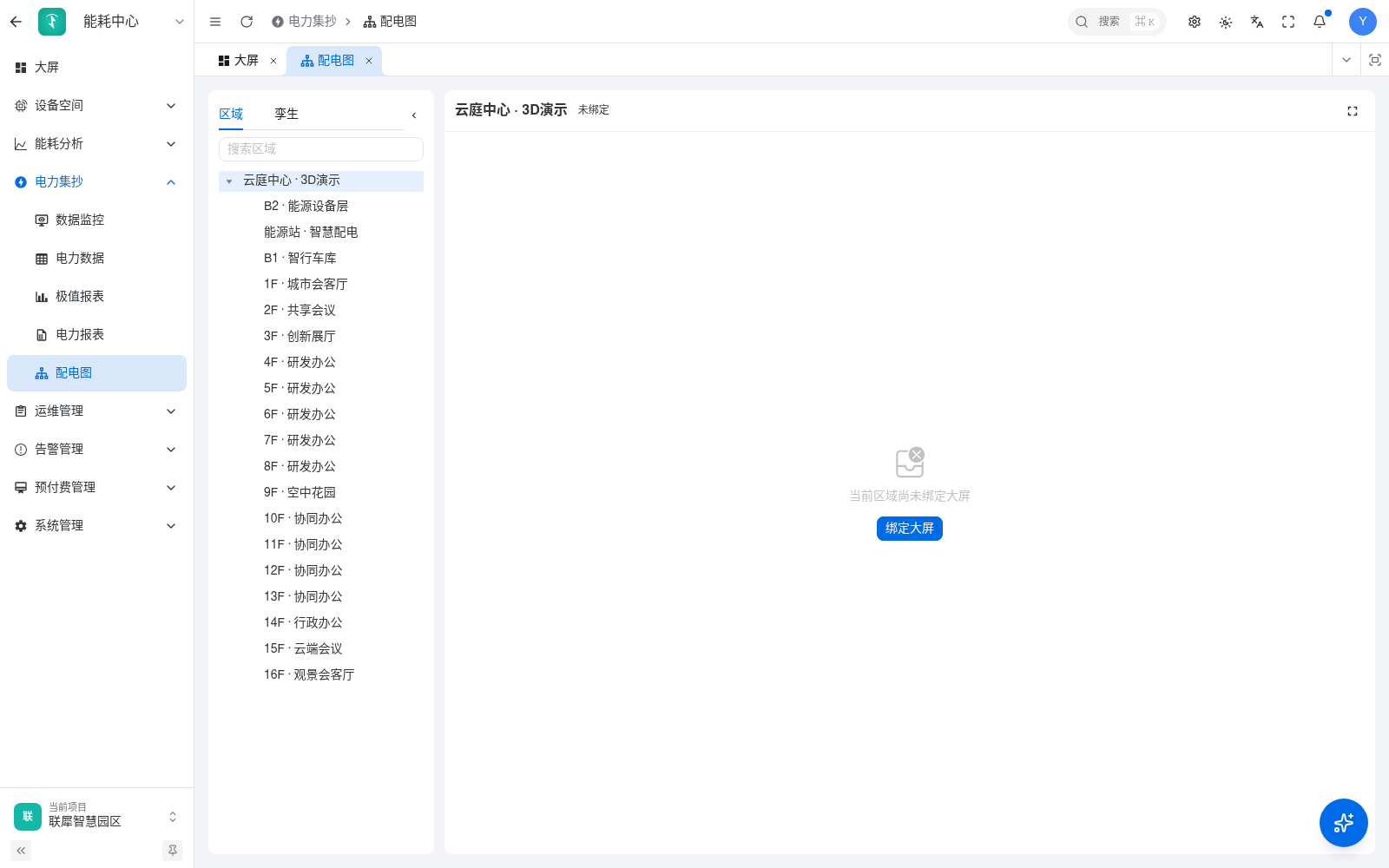Viewport: 1389px width, 868px height.
Task: Click the 搜索区域 input field
Action: tap(321, 149)
